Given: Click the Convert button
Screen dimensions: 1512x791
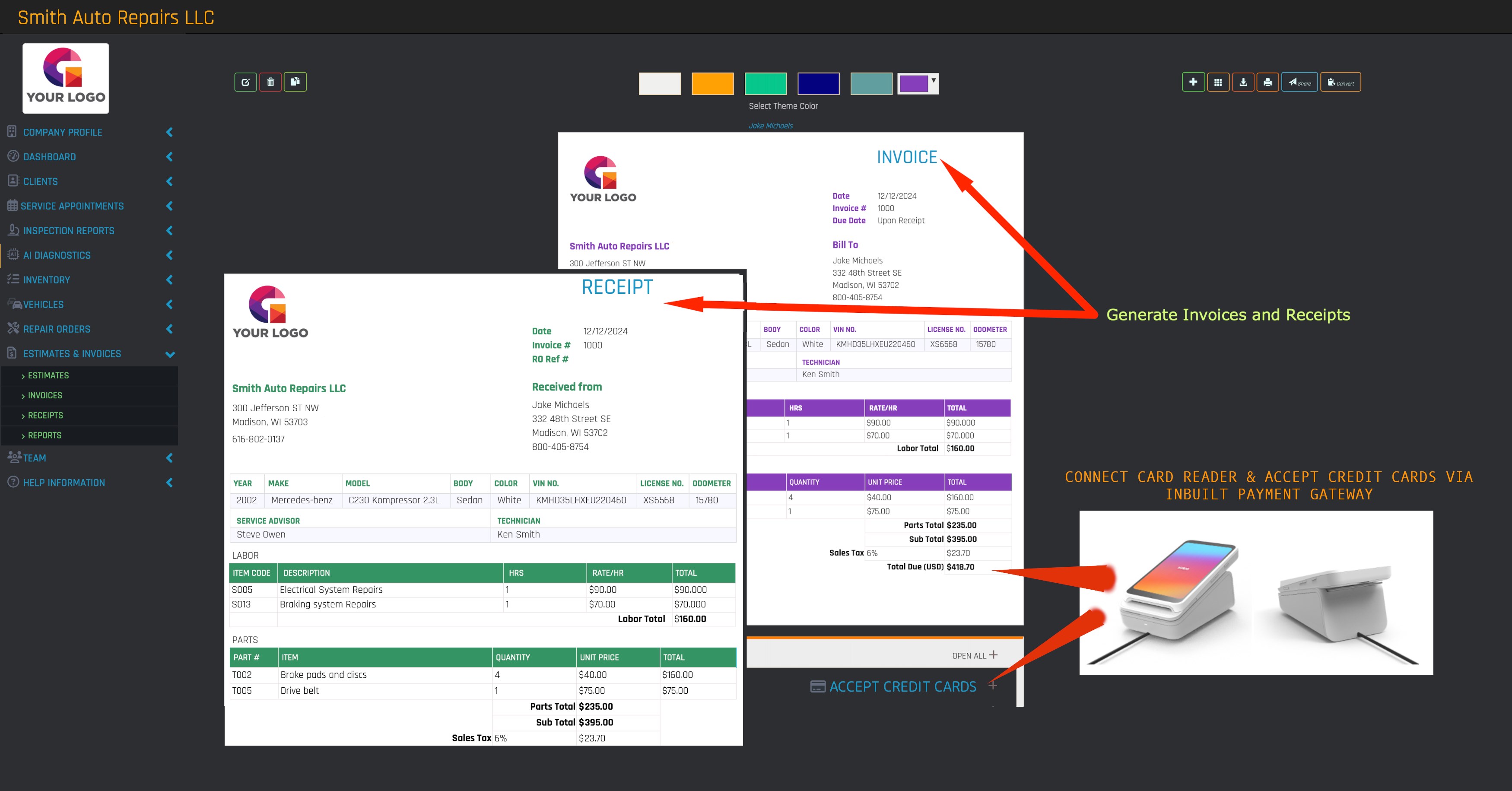Looking at the screenshot, I should (x=1340, y=82).
